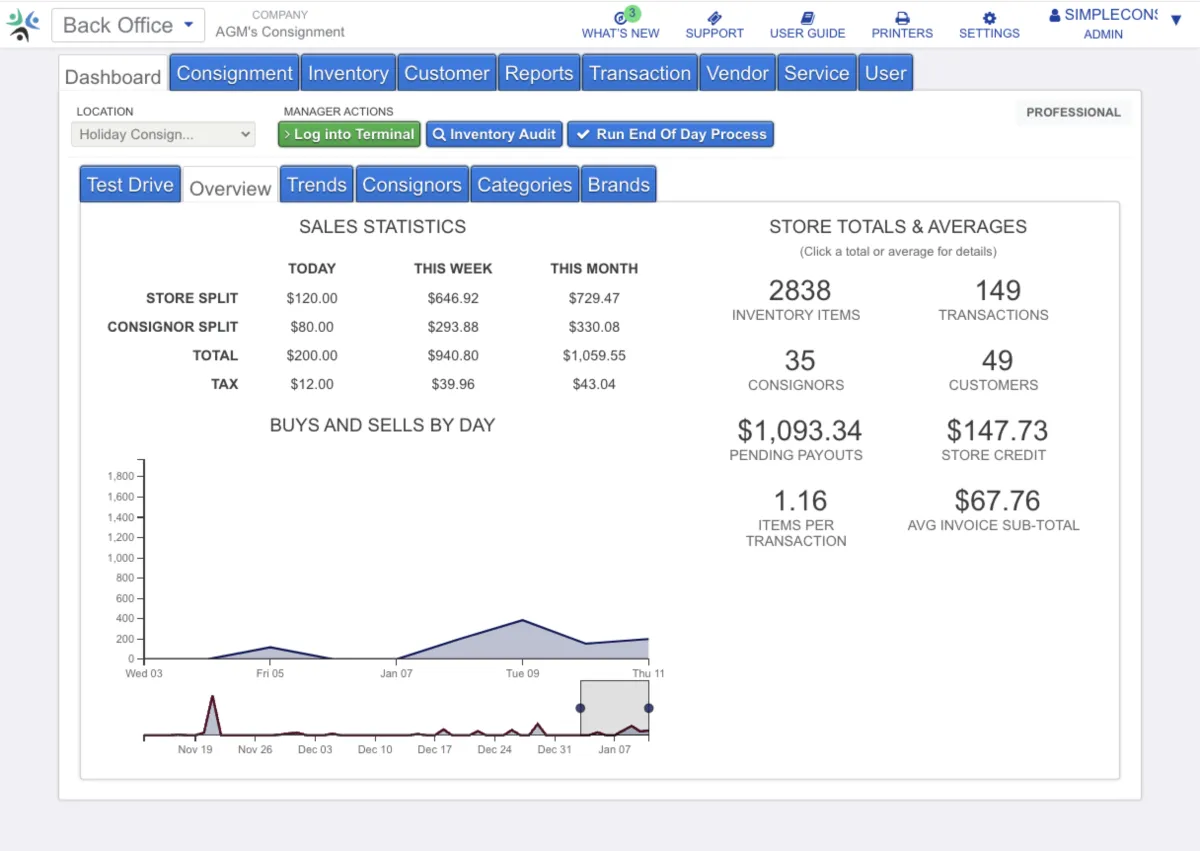The height and width of the screenshot is (851, 1200).
Task: Open the User Guide book icon
Action: pos(807,17)
